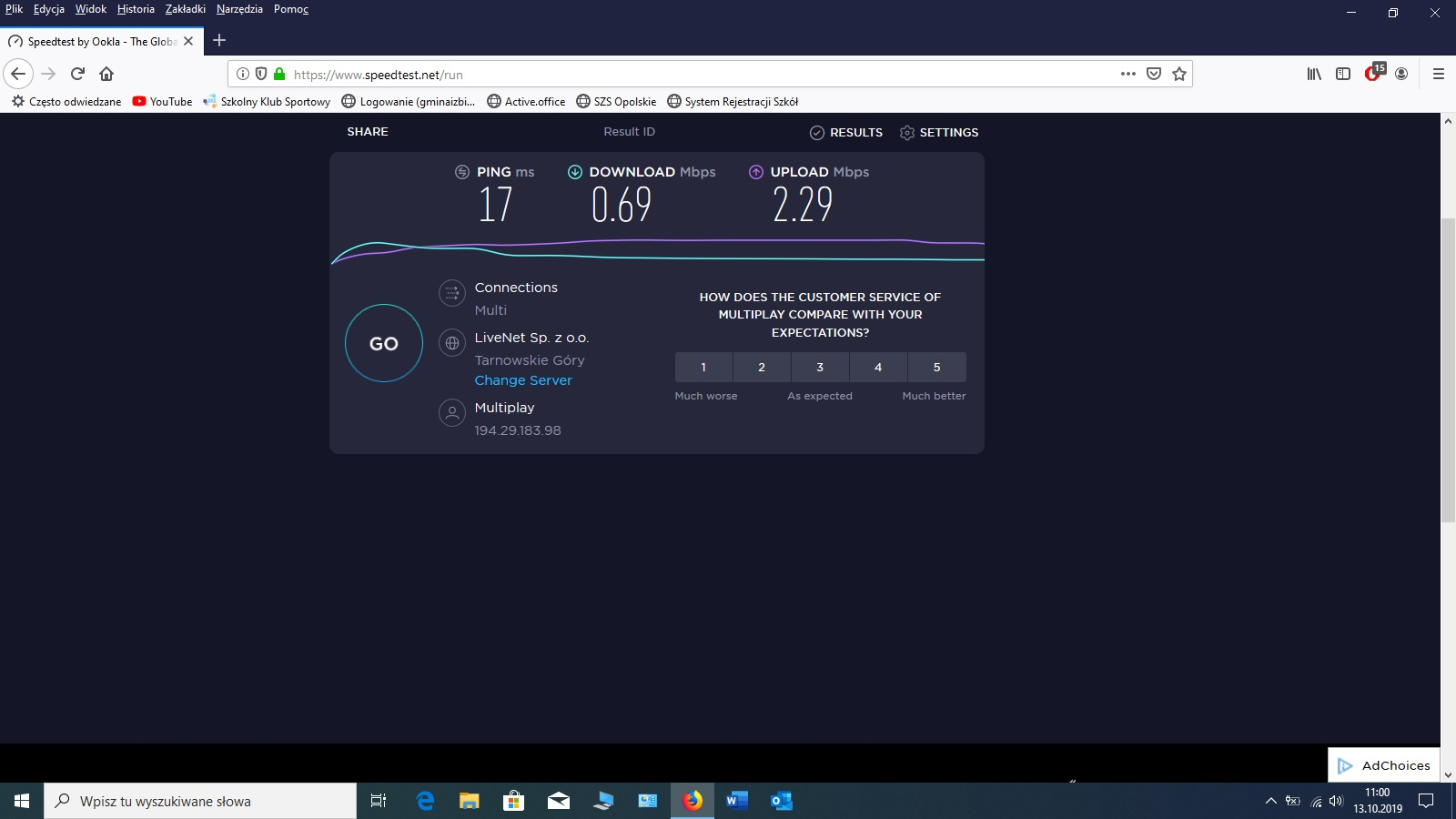The height and width of the screenshot is (819, 1456).
Task: Open the Firefox account icon
Action: tap(1401, 74)
